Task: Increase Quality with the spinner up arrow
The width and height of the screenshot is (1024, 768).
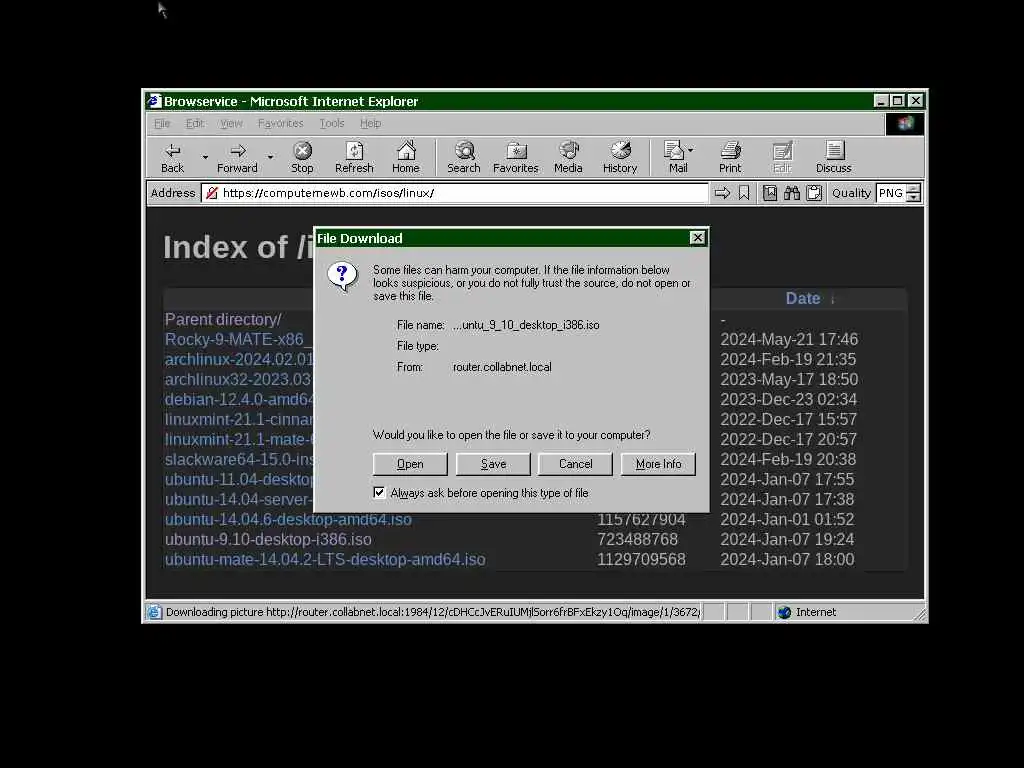Action: (x=914, y=189)
